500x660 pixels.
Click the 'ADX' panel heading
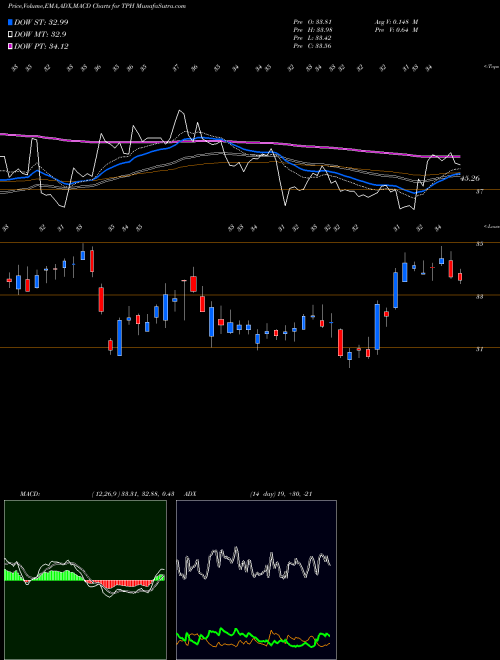click(191, 494)
